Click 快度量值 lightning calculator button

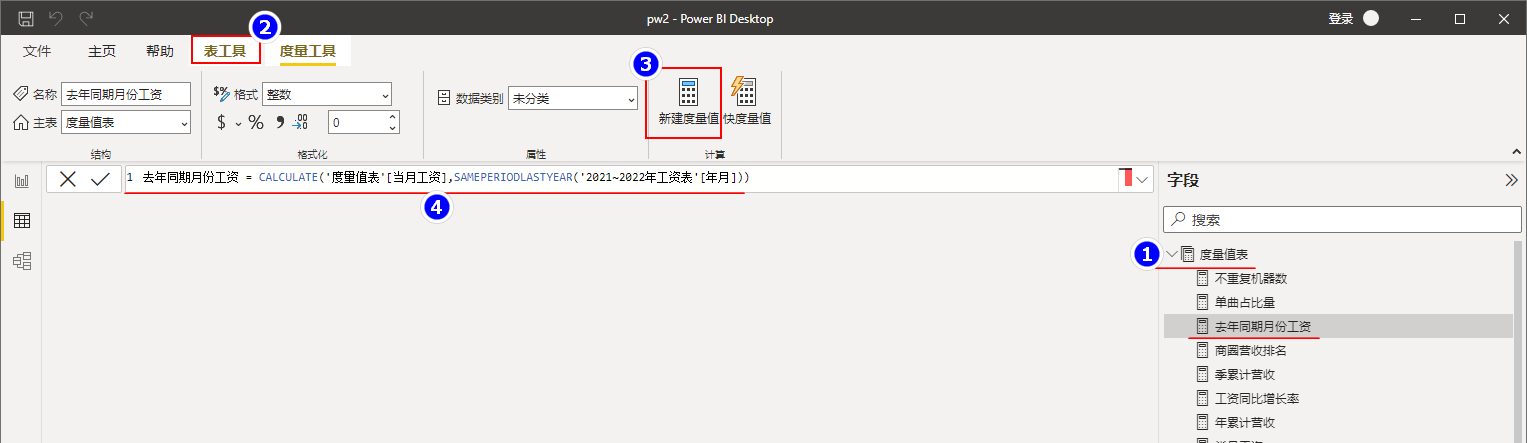747,103
